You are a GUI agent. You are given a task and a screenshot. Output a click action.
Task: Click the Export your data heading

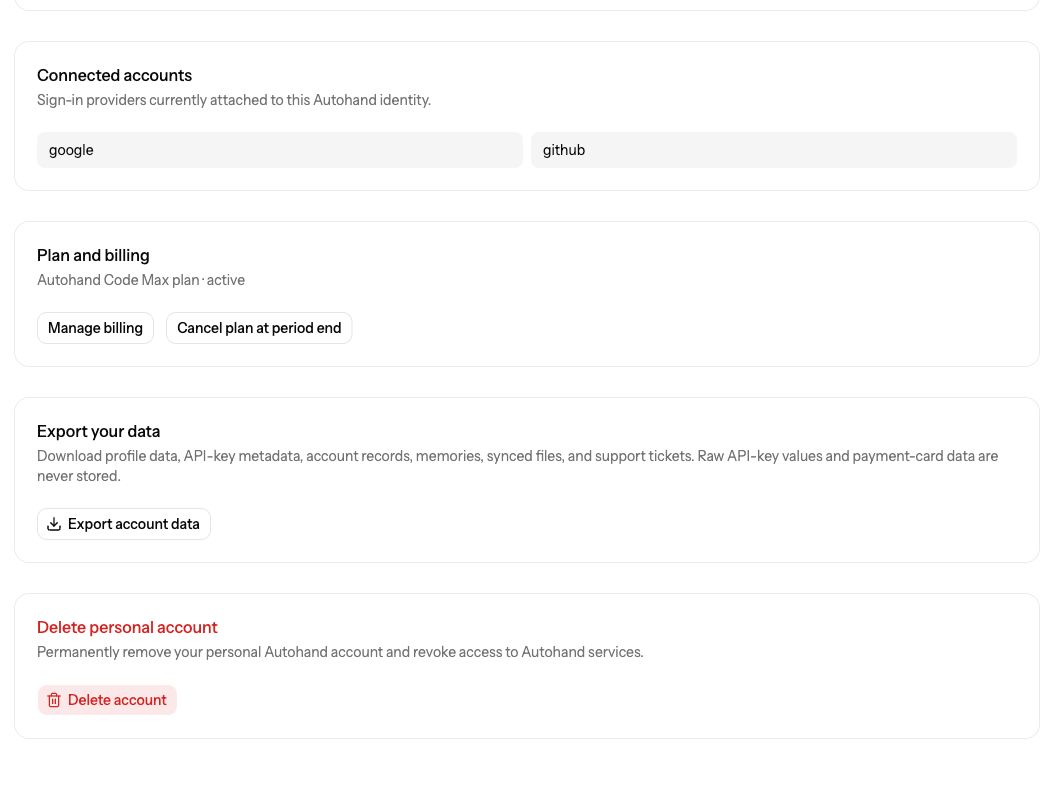pos(99,431)
